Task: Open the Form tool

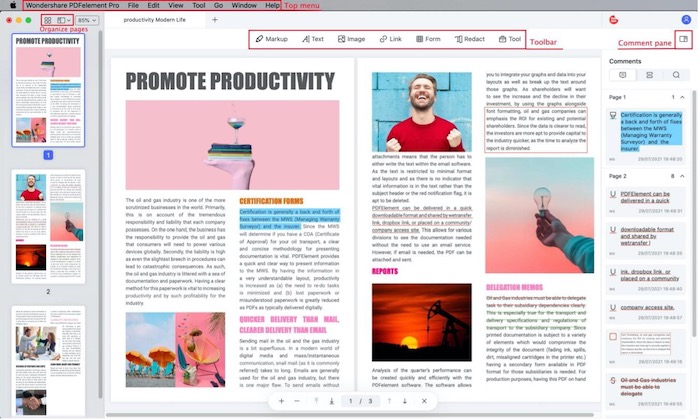Action: click(427, 39)
